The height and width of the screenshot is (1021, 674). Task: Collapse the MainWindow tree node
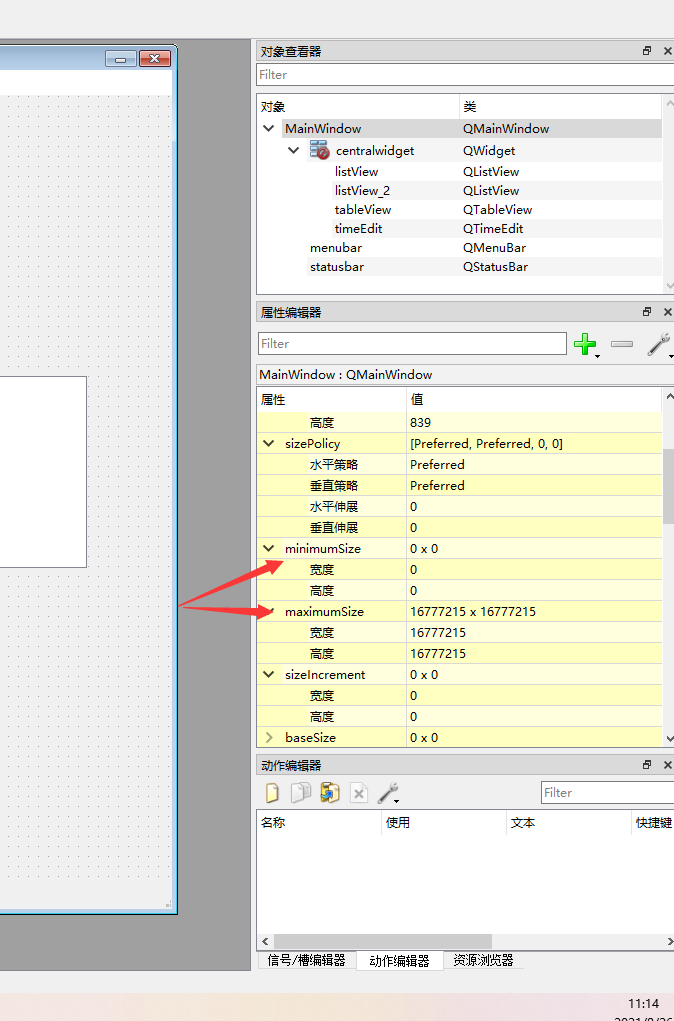(268, 128)
